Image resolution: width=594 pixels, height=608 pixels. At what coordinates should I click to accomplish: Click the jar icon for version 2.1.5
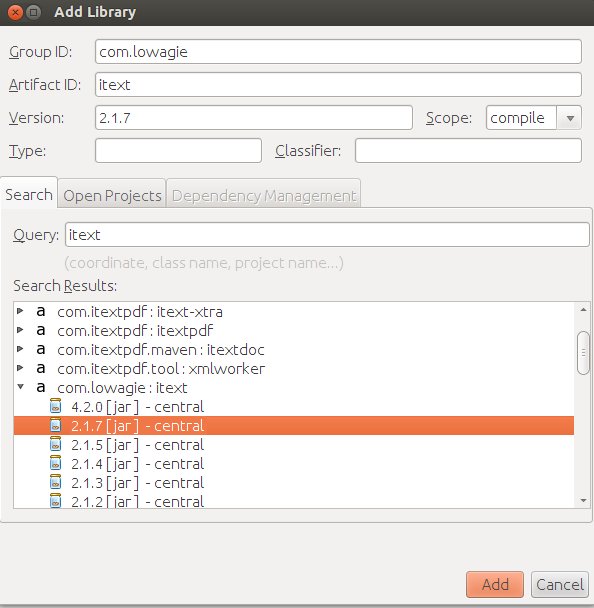tap(56, 444)
